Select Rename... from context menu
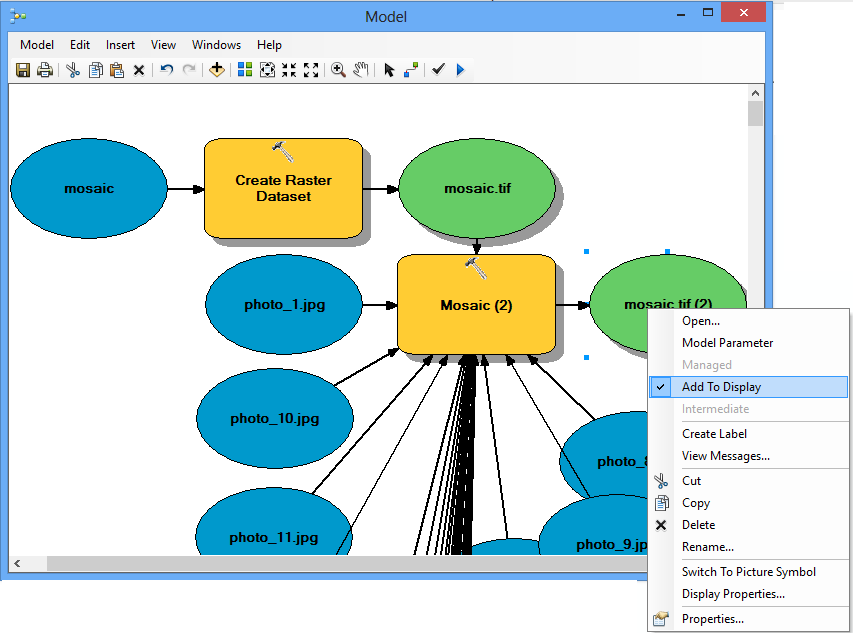The image size is (853, 633). tap(707, 547)
